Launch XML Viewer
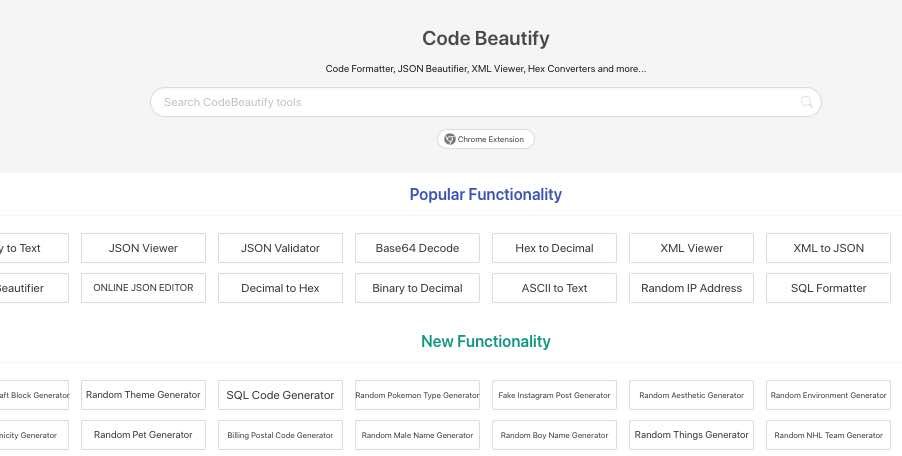902x456 pixels. (691, 248)
